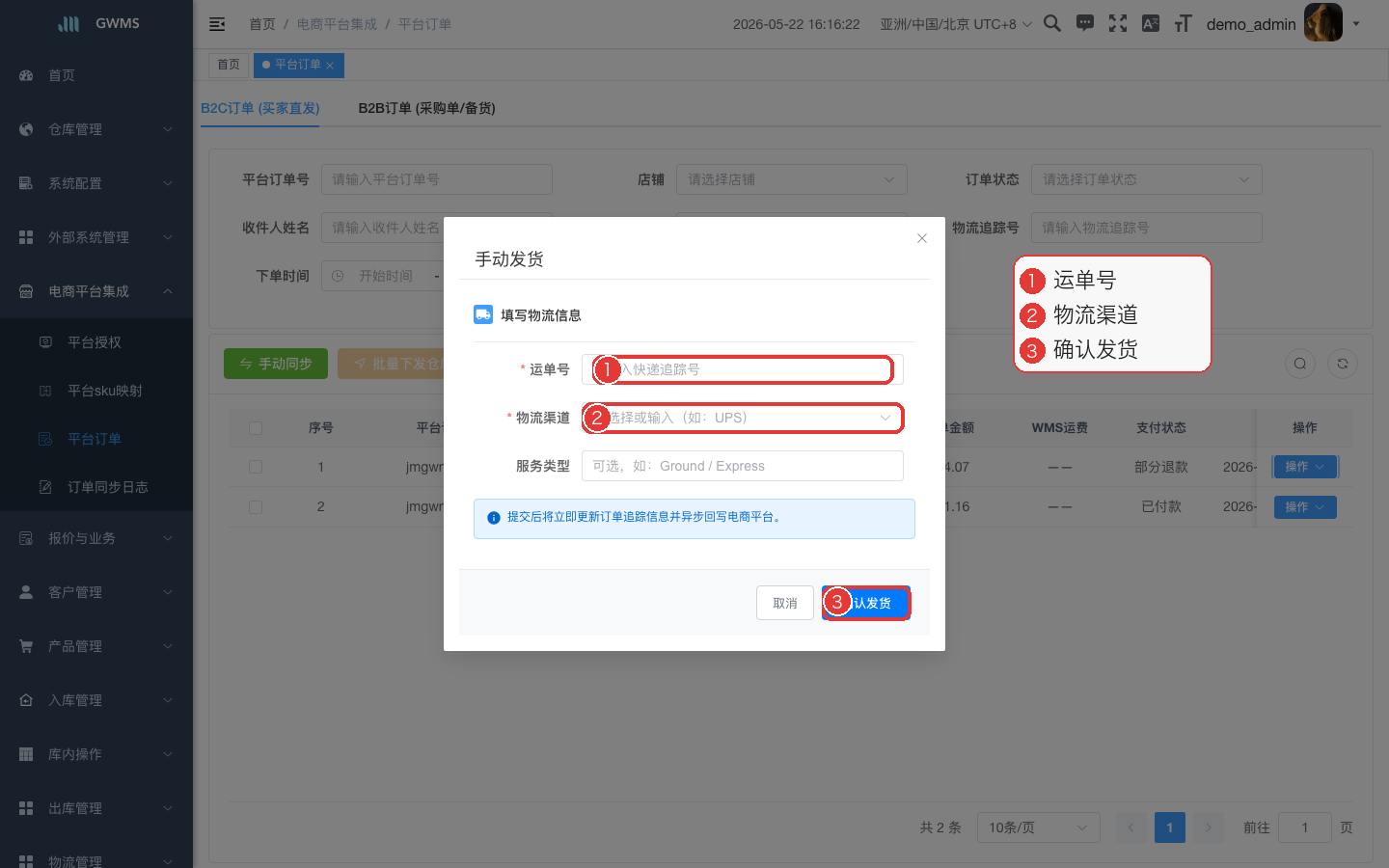Collapse 电商平台集成 sidebar menu
1389x868 pixels.
(x=96, y=291)
